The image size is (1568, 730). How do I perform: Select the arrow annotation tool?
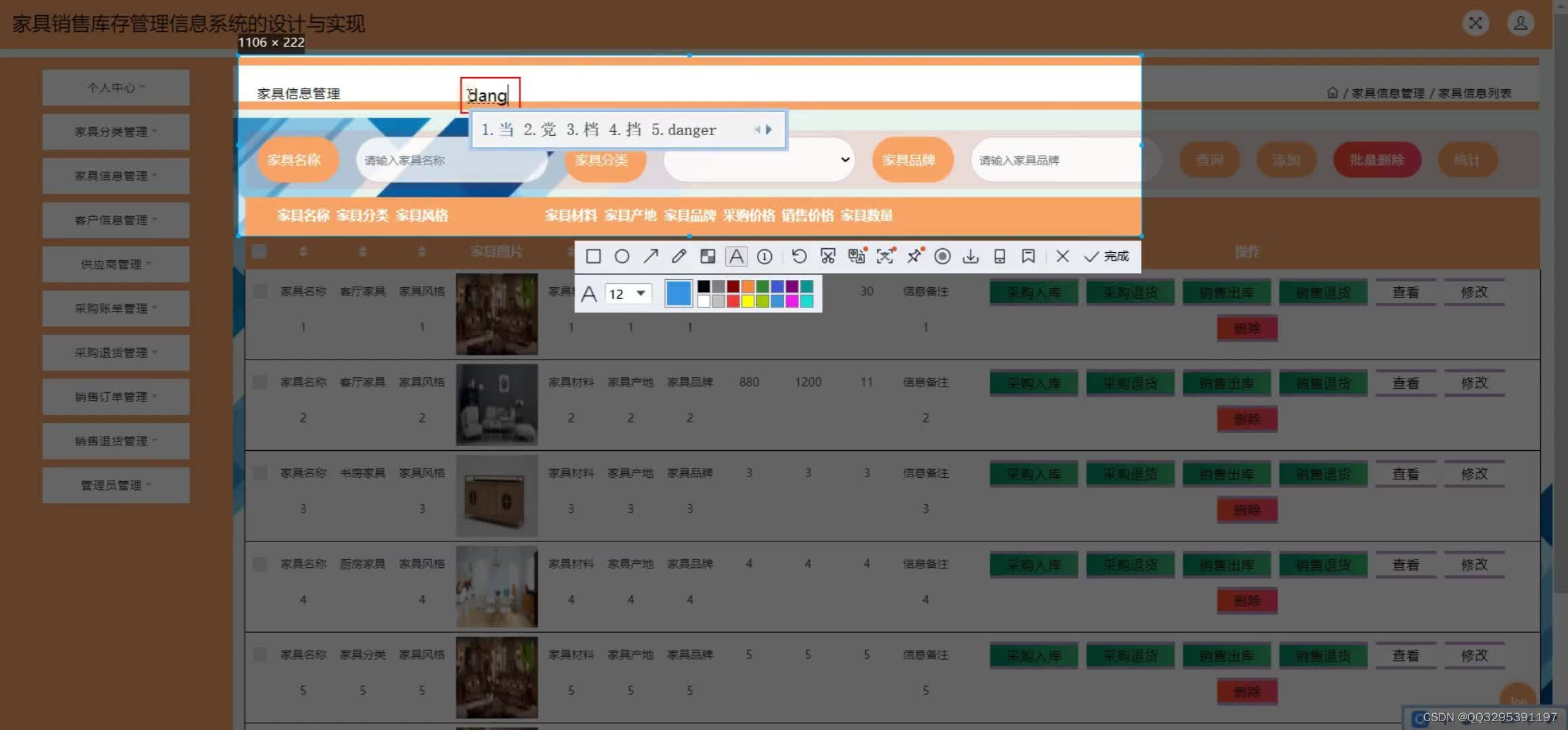coord(651,256)
